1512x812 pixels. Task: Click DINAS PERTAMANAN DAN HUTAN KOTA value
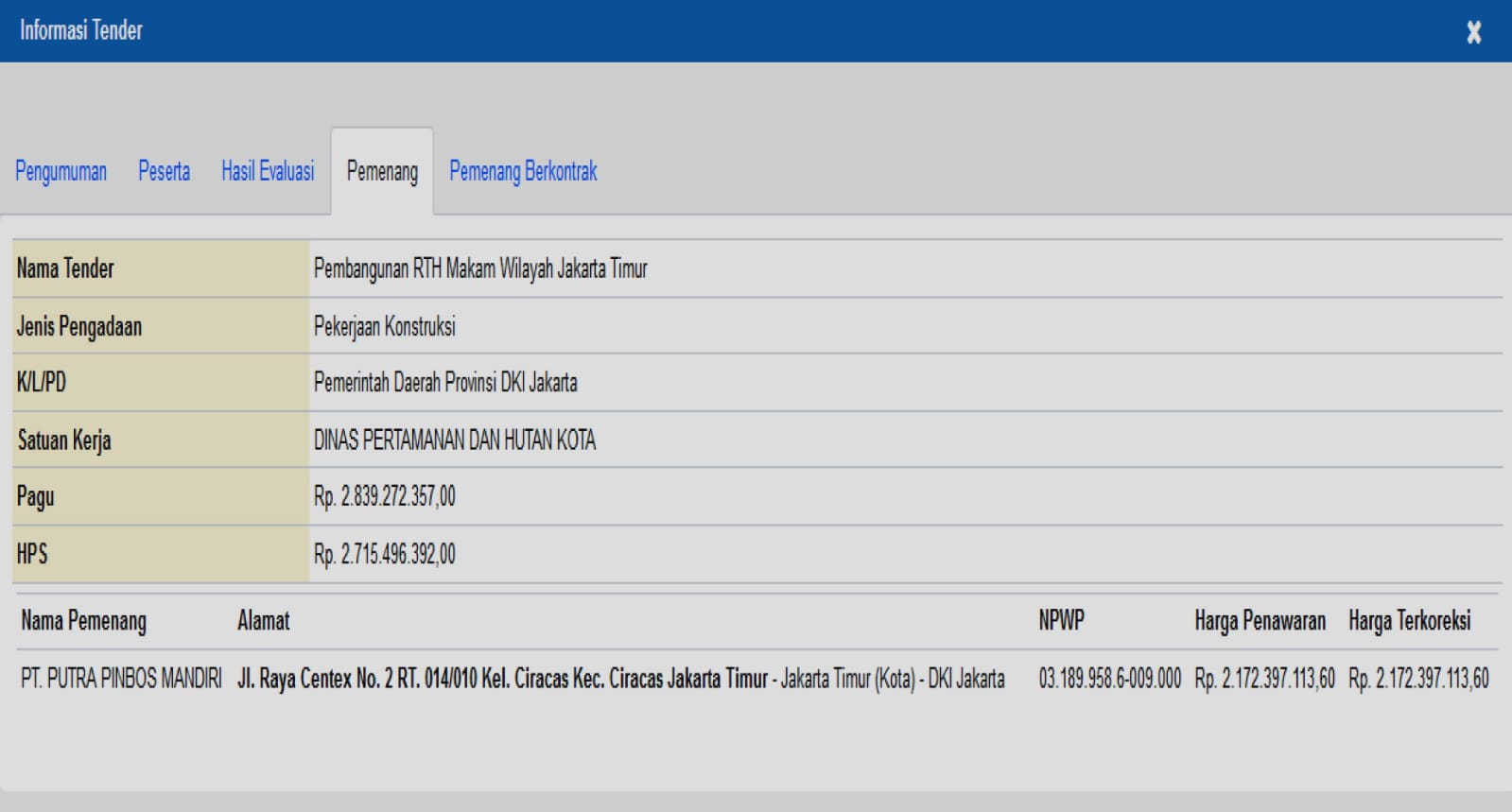pyautogui.click(x=455, y=440)
